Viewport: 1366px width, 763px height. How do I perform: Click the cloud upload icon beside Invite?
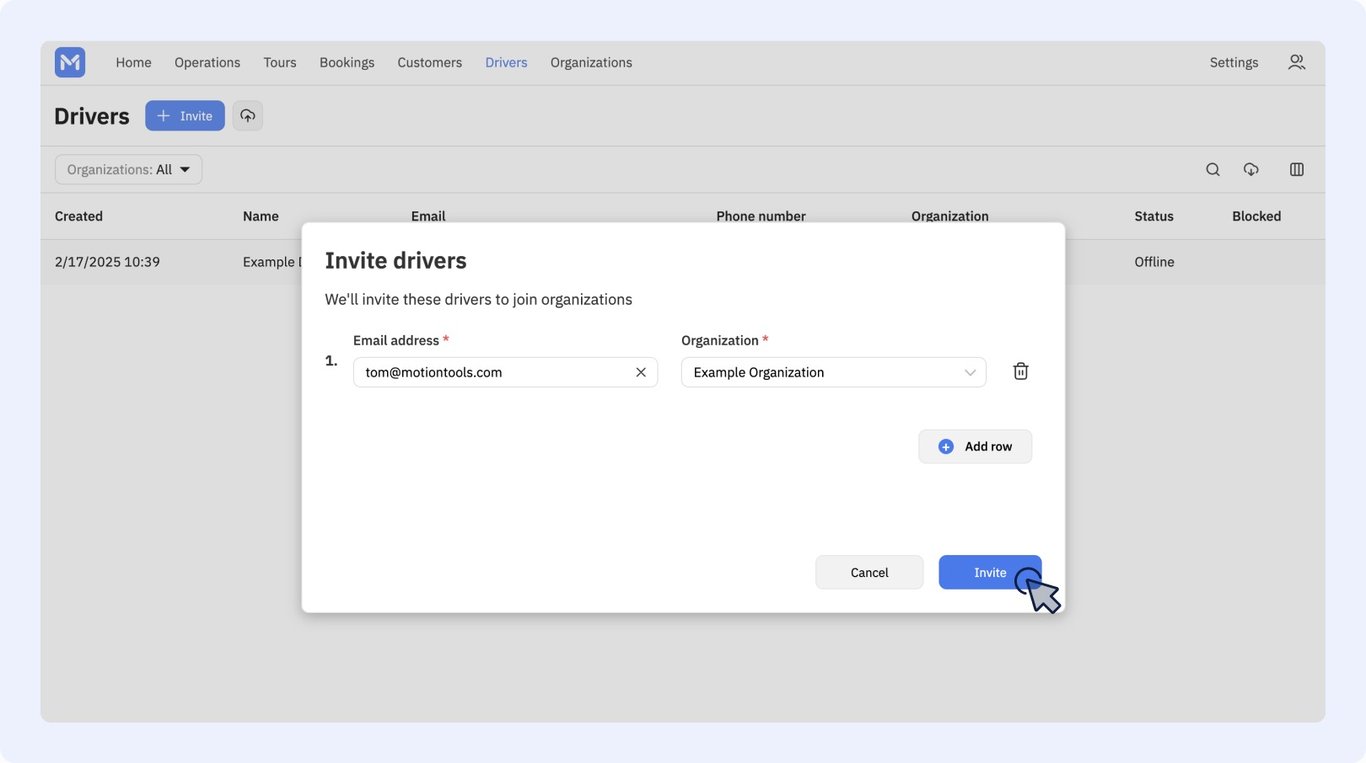[248, 116]
